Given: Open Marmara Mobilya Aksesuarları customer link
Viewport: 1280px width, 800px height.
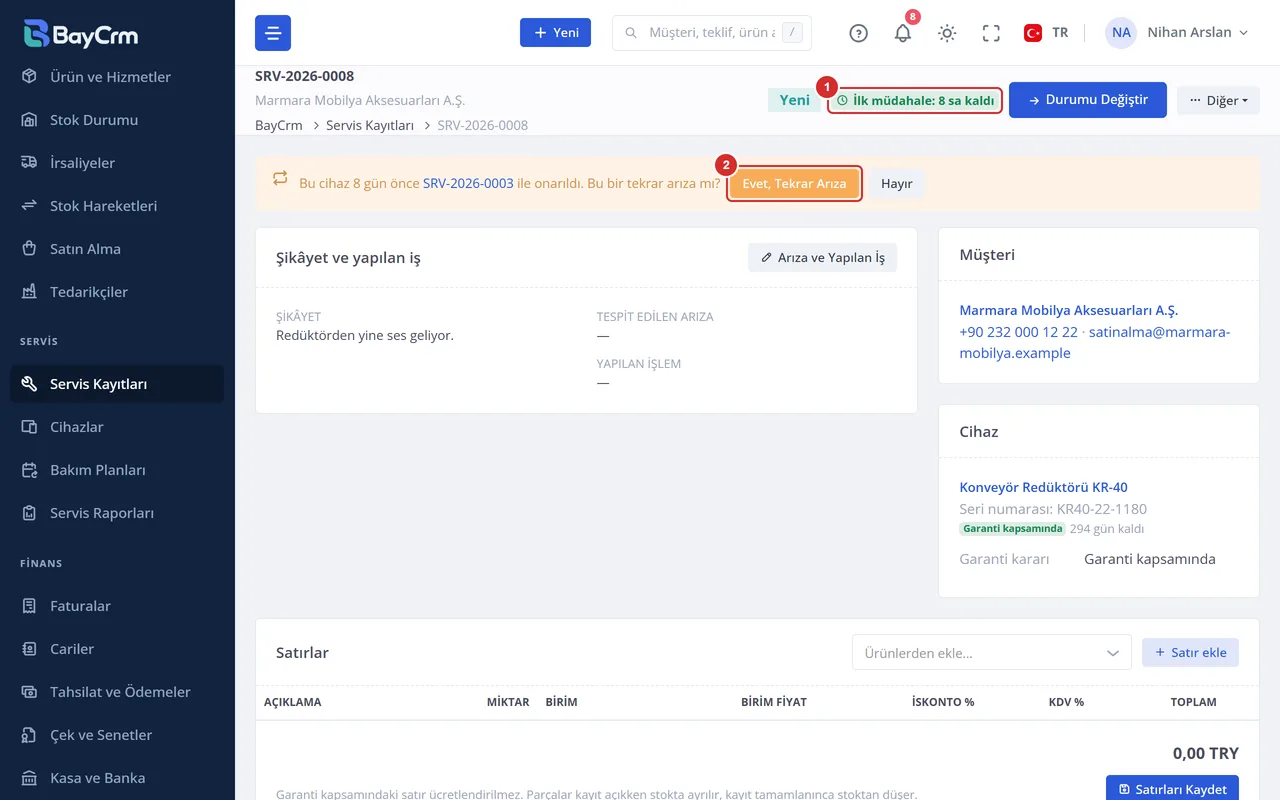Looking at the screenshot, I should 1069,311.
